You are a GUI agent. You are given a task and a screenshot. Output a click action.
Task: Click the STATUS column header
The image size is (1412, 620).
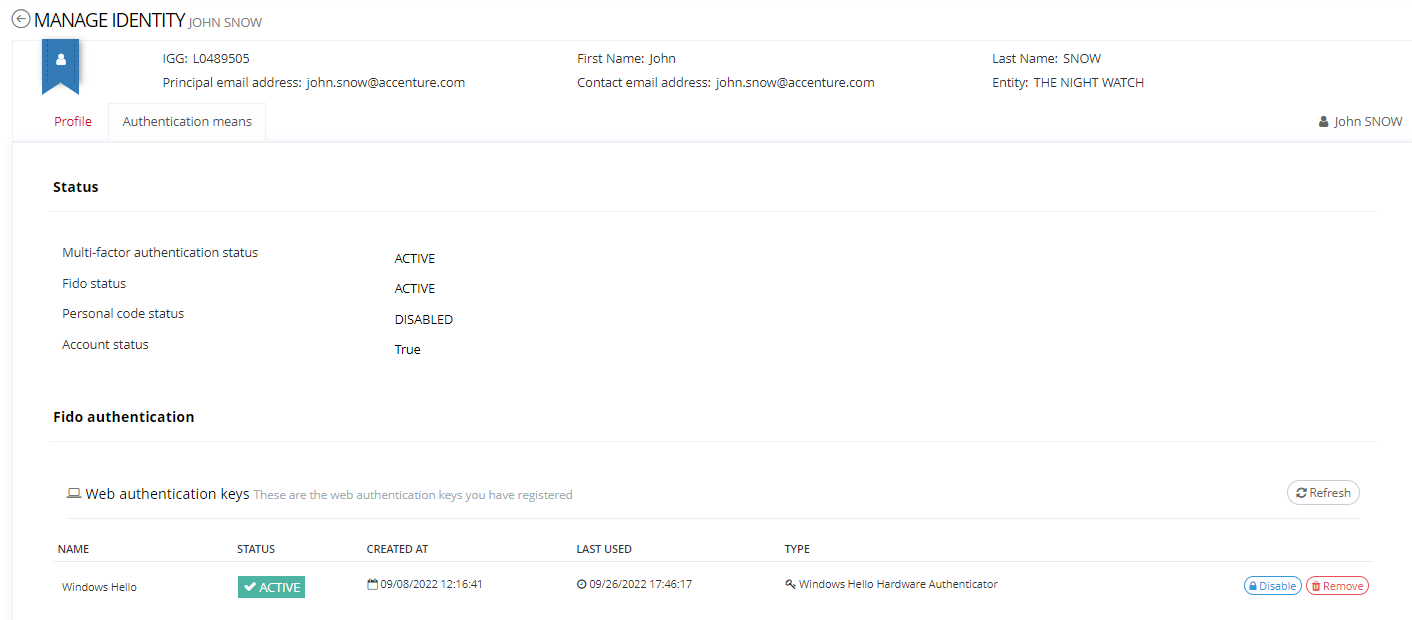point(256,549)
